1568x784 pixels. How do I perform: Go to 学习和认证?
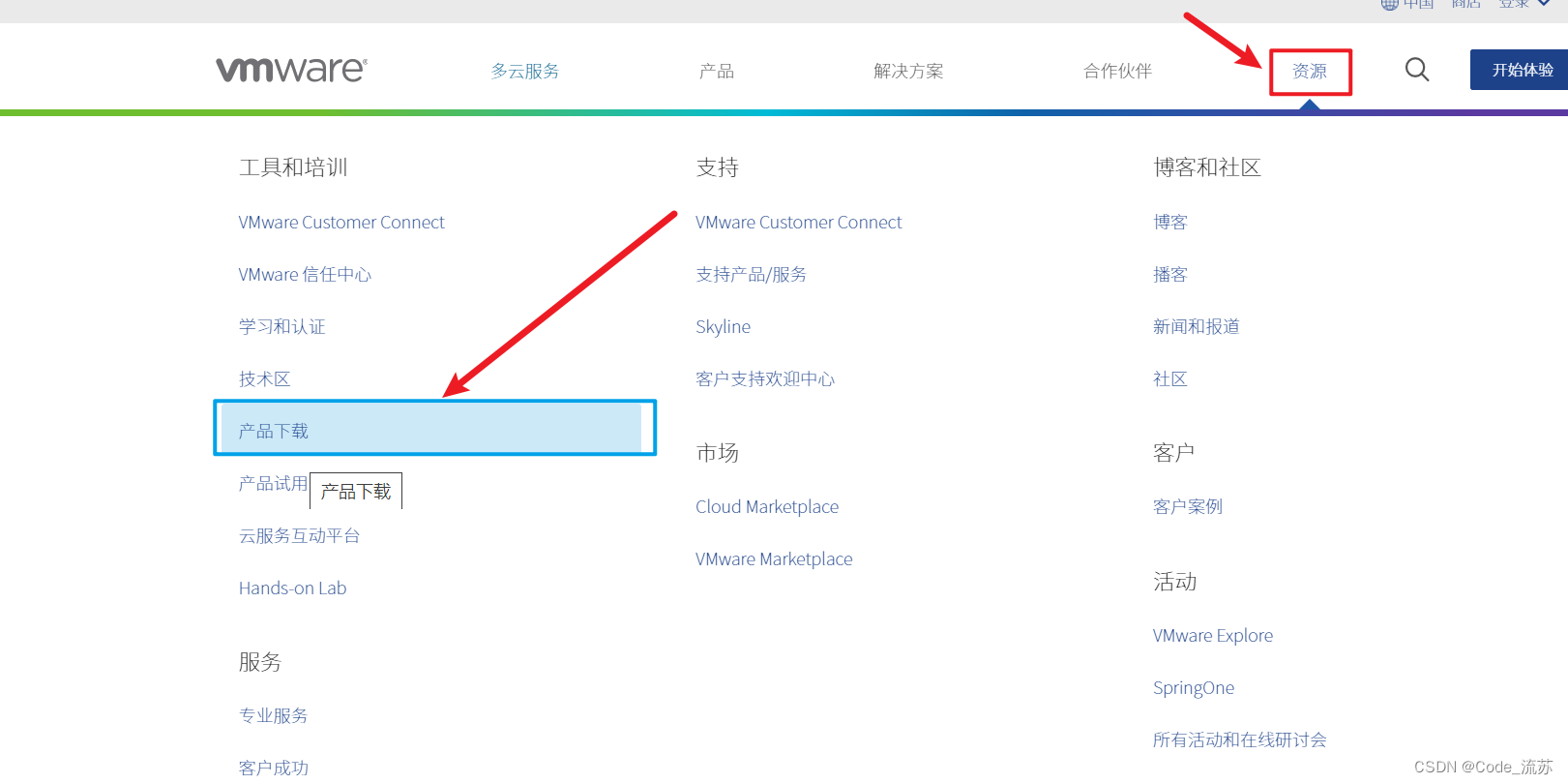(282, 327)
